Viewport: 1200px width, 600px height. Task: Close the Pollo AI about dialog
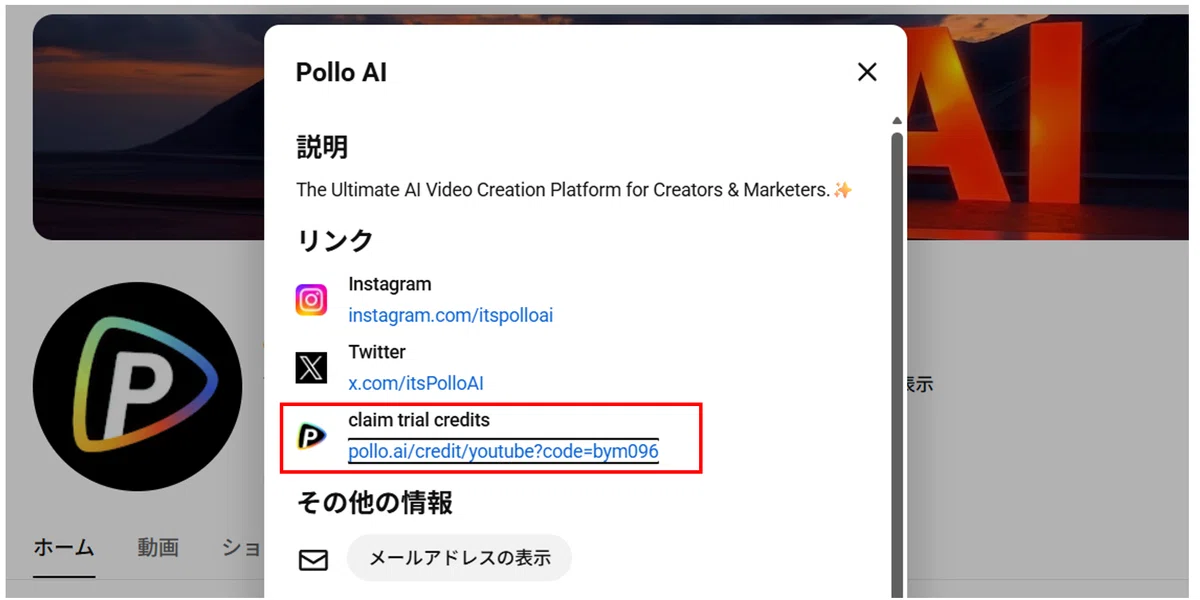click(867, 72)
